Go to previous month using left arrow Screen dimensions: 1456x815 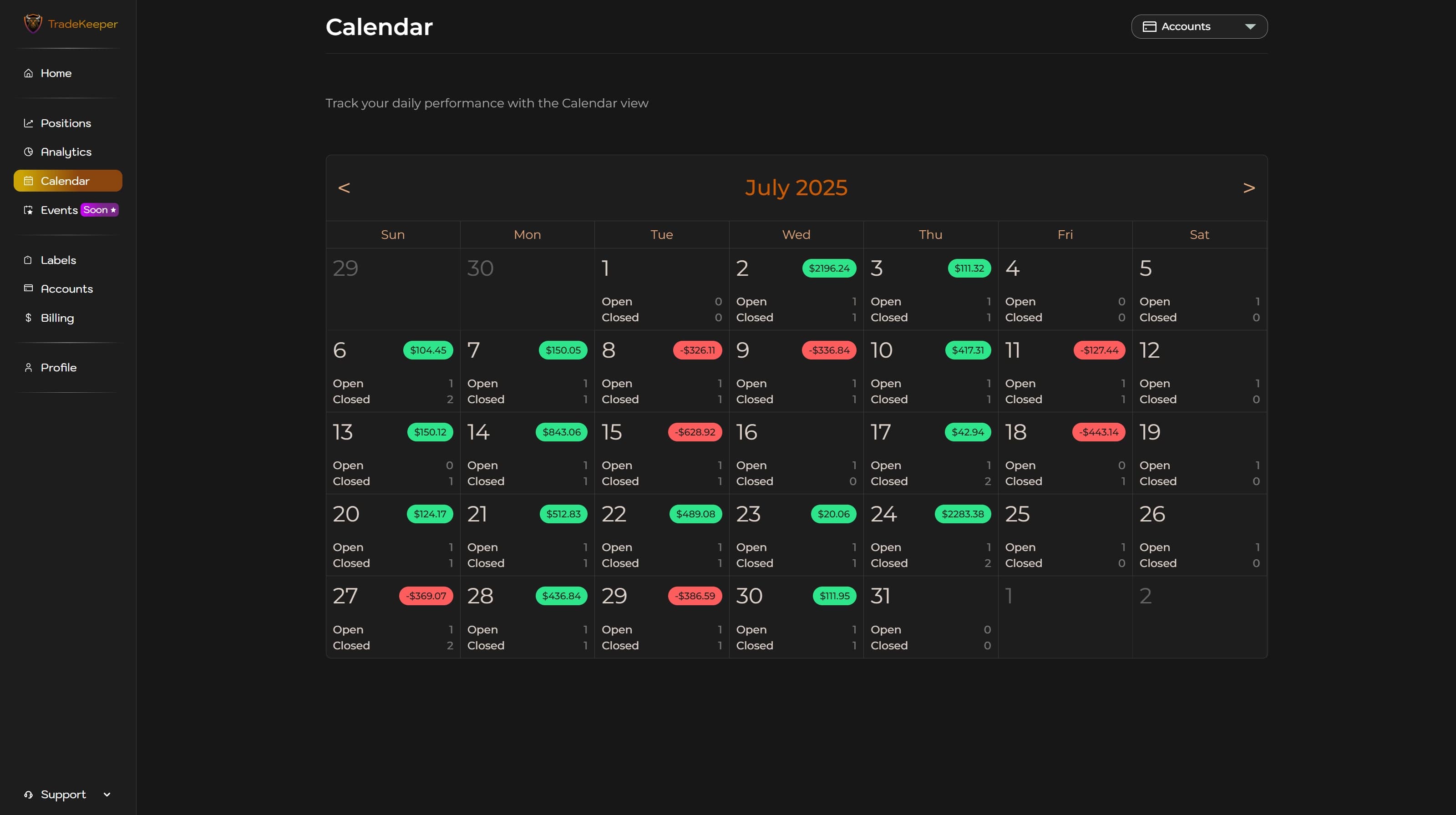[x=345, y=187]
